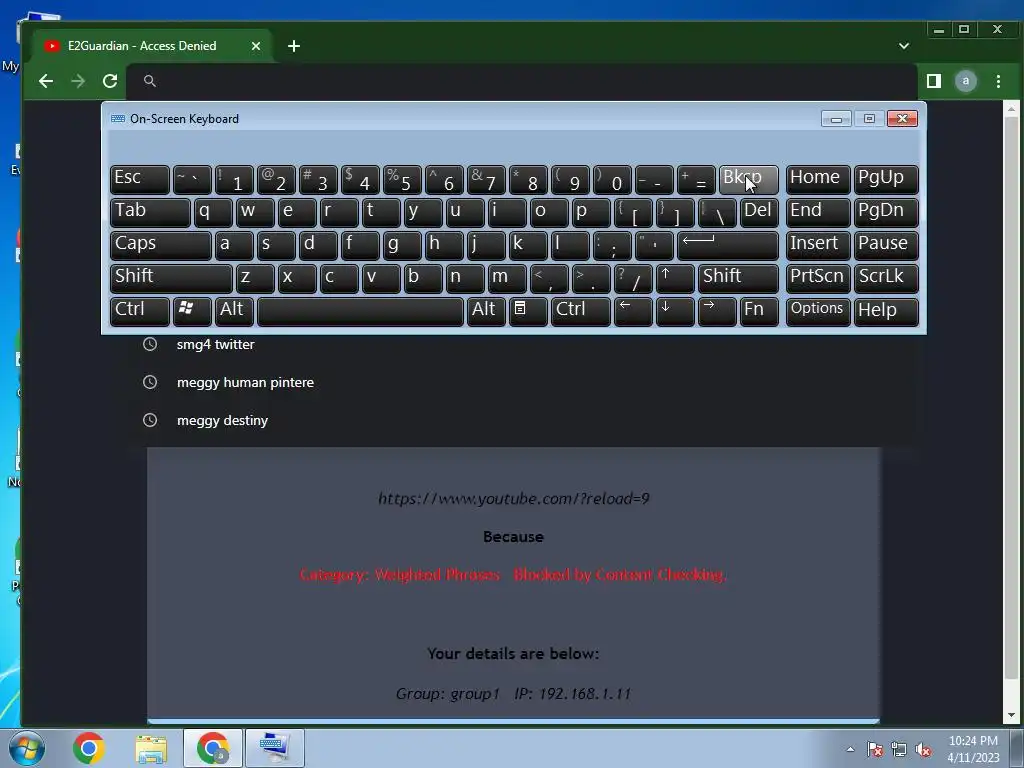Viewport: 1024px width, 768px height.
Task: Toggle Chrome's side panel icon
Action: (x=934, y=81)
